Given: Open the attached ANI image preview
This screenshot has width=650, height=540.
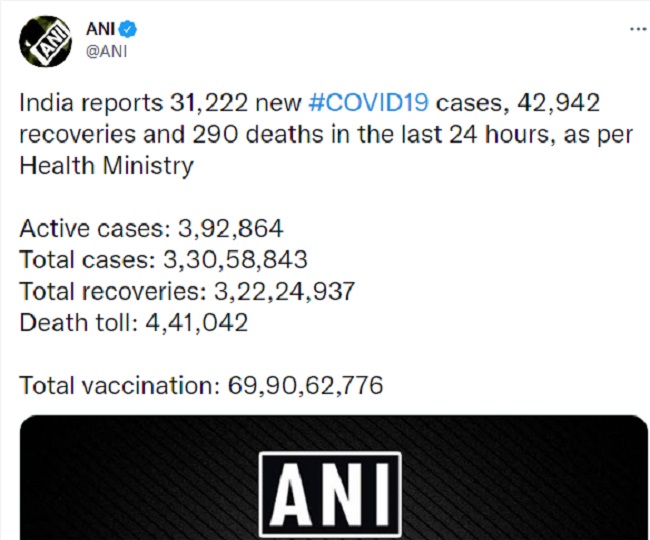Looking at the screenshot, I should click(x=334, y=477).
